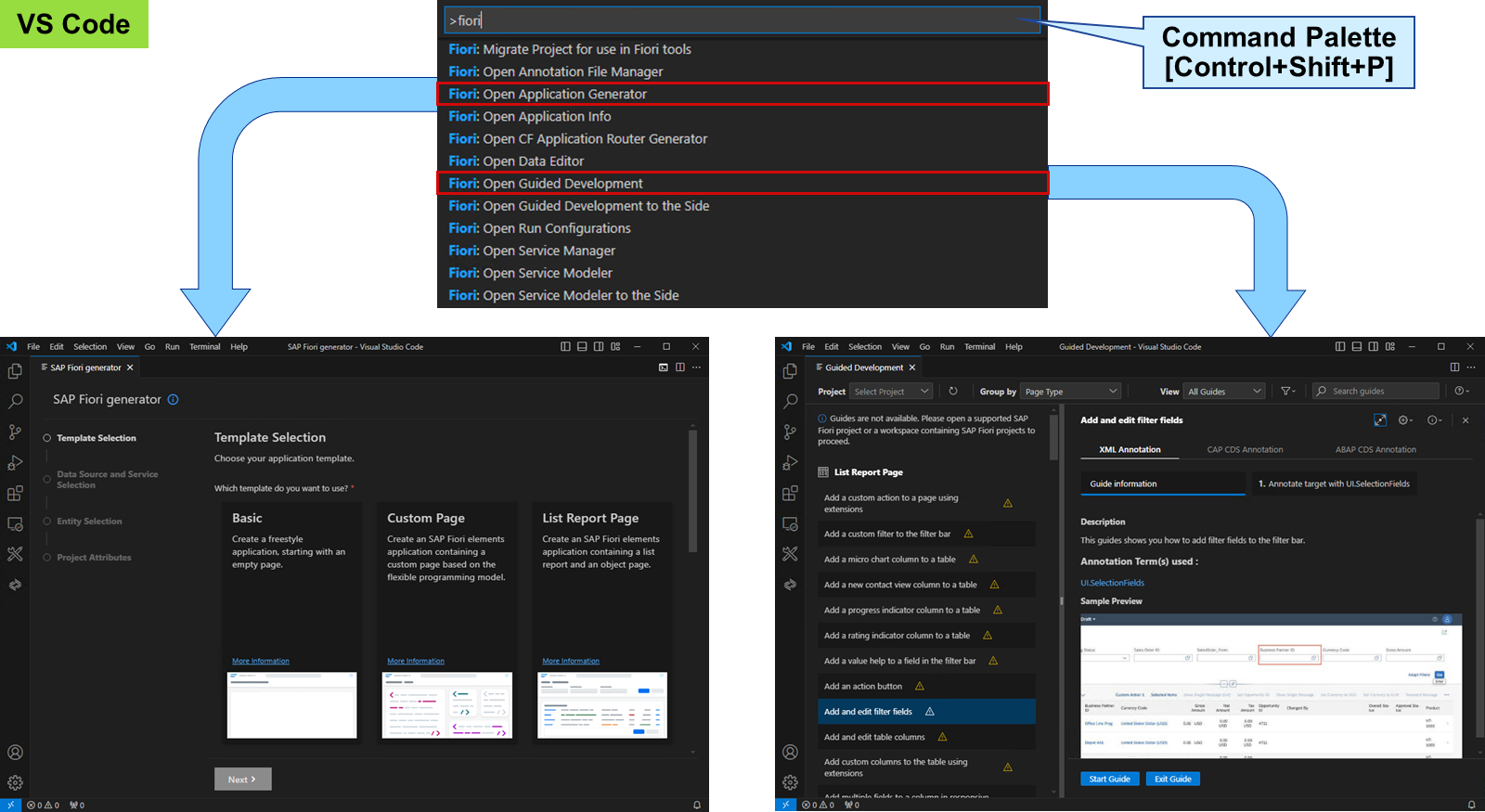Toggle panel layout icon in Guided Development title bar
Screen dimensions: 1485x812
pyautogui.click(x=1357, y=346)
